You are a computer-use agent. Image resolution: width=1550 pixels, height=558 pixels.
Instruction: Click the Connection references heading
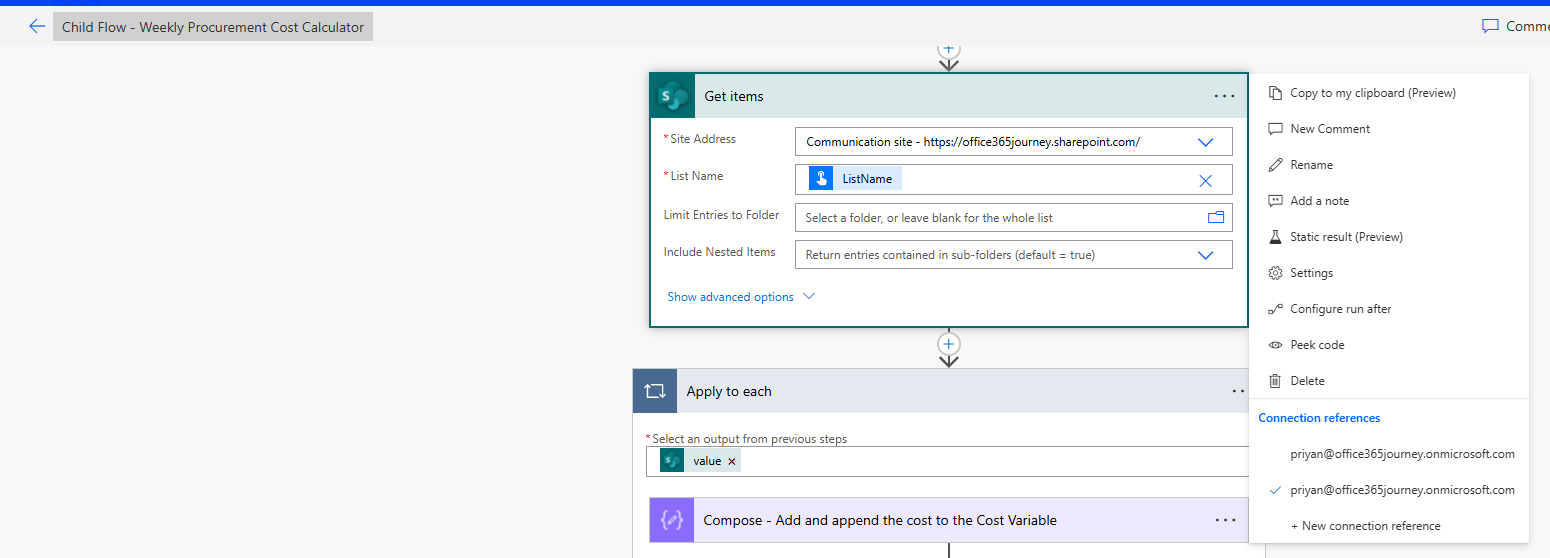pos(1319,418)
